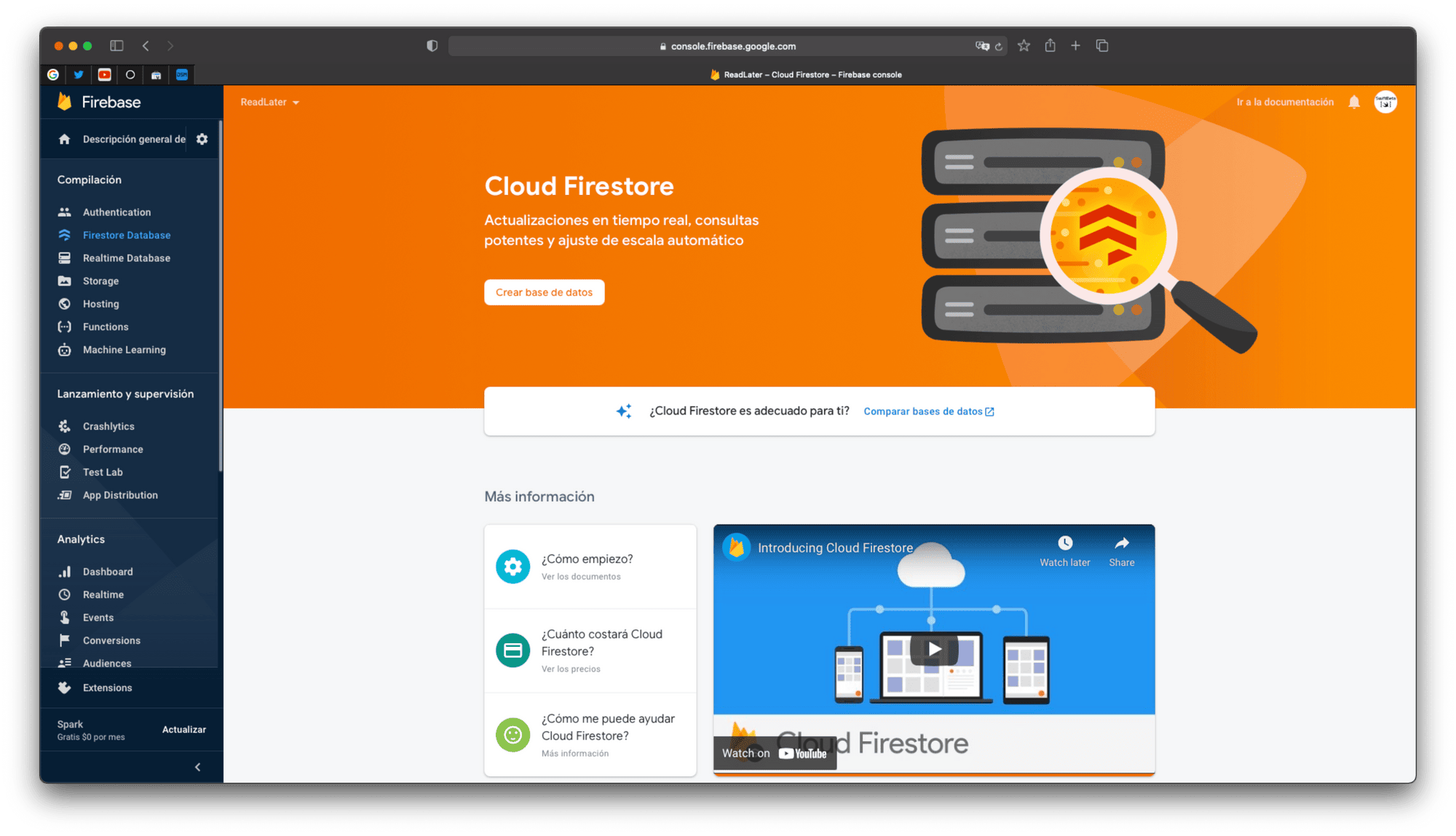Go back with Safari back arrow
Screen dimensions: 1456x836
pos(146,46)
